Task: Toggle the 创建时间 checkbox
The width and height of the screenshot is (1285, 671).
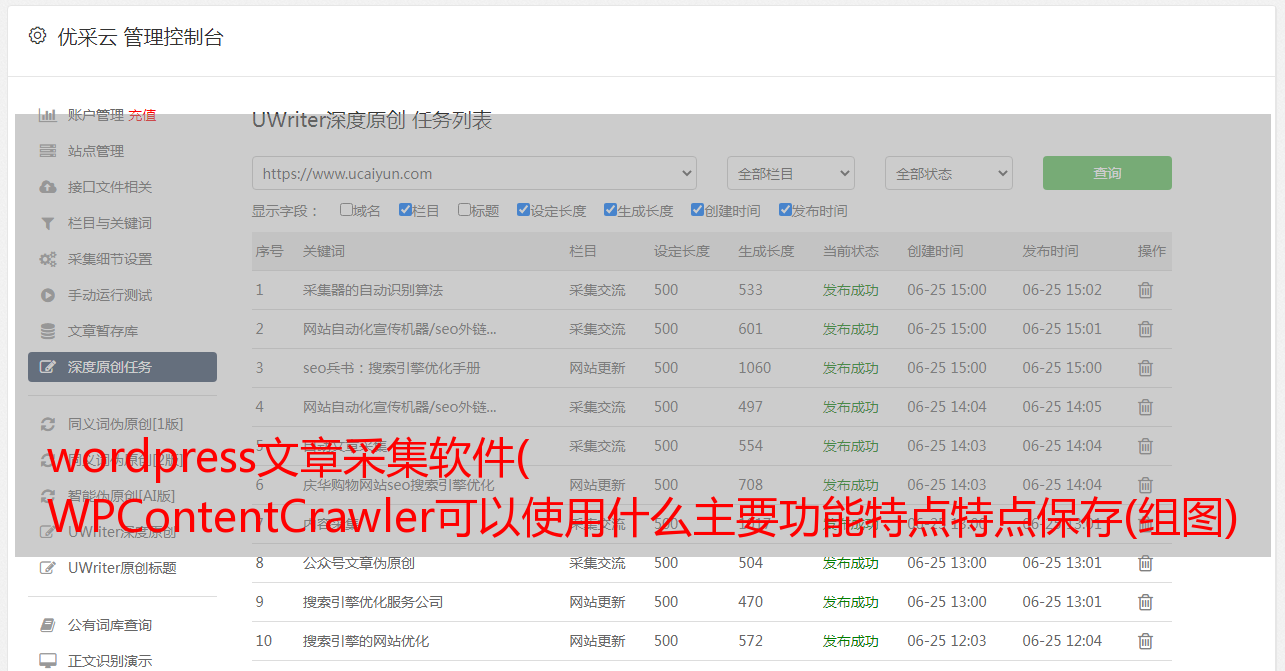Action: [x=697, y=210]
